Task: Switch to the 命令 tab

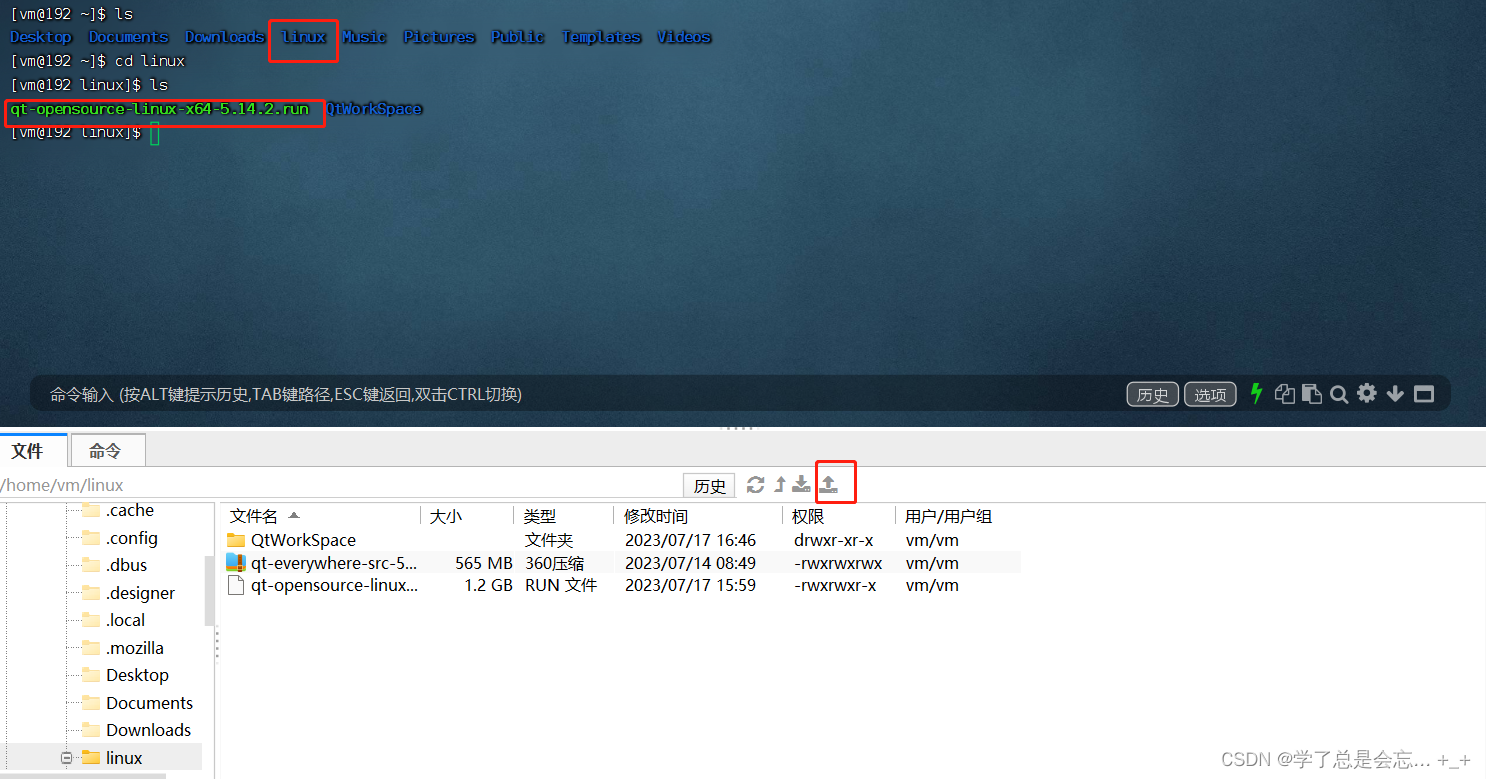Action: (107, 451)
